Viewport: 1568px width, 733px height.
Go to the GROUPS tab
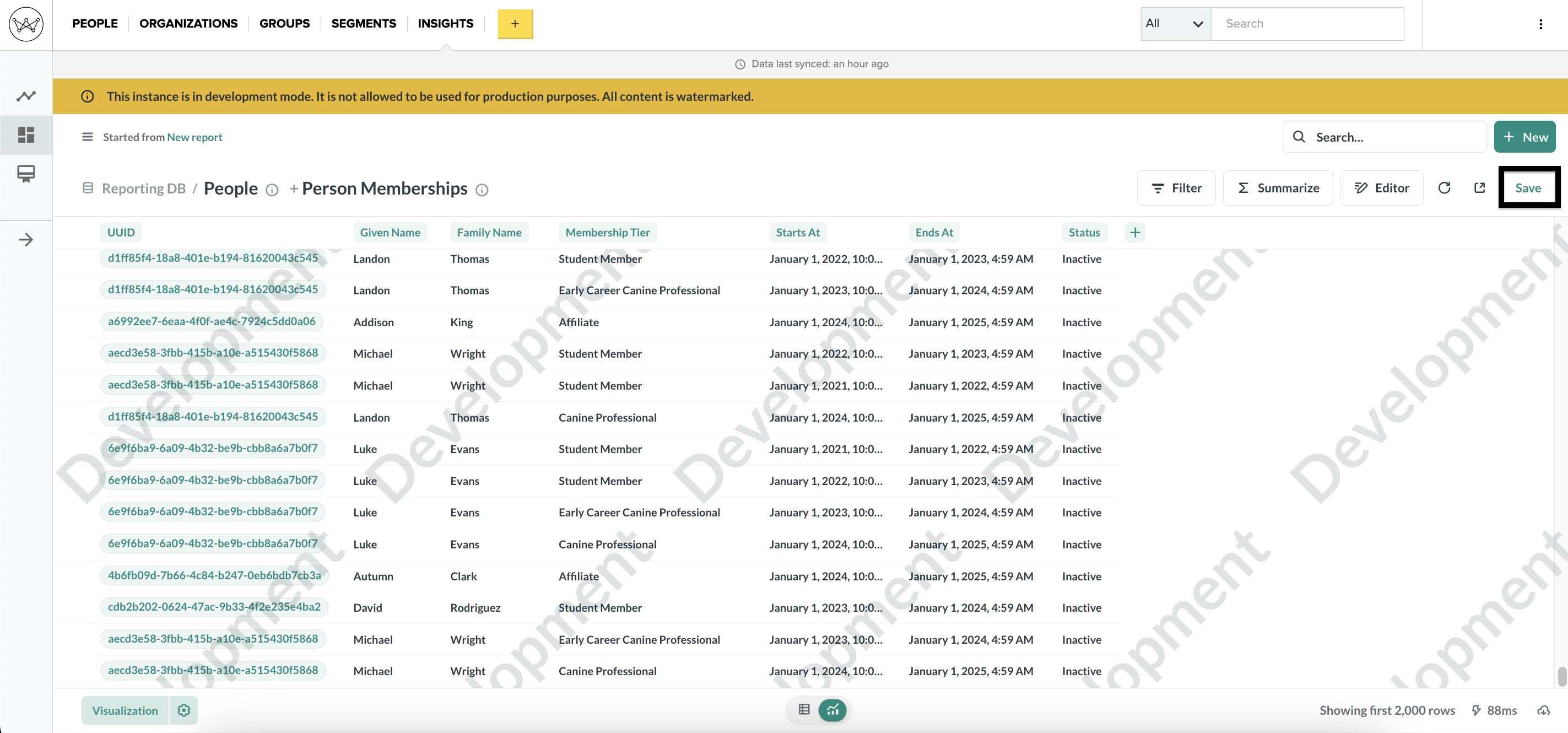coord(285,24)
